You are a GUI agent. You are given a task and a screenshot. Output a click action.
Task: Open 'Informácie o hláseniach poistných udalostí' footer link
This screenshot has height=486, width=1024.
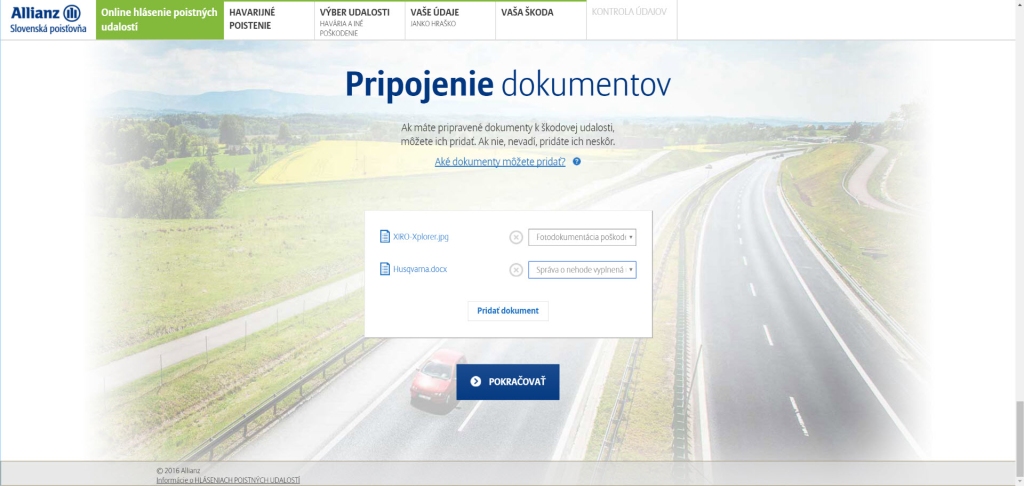[228, 480]
